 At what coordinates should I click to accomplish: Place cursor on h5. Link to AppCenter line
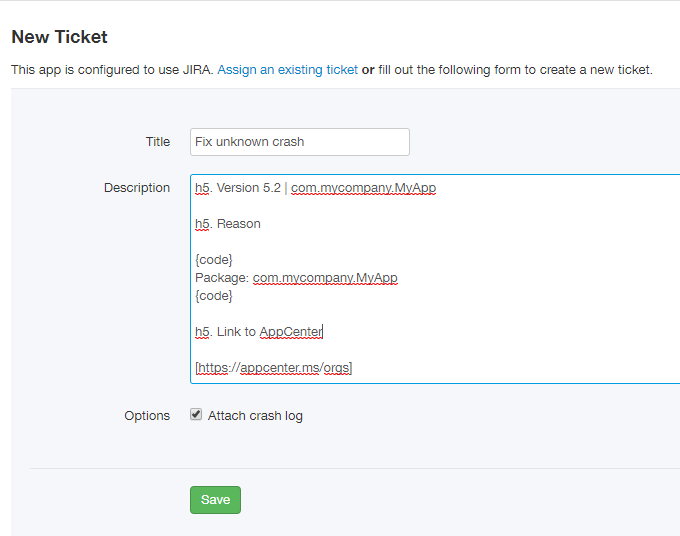(258, 332)
